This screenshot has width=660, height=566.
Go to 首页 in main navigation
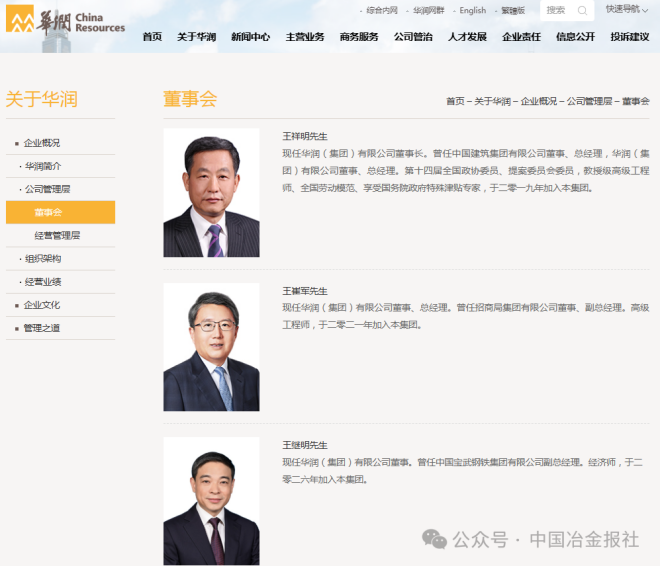(152, 37)
